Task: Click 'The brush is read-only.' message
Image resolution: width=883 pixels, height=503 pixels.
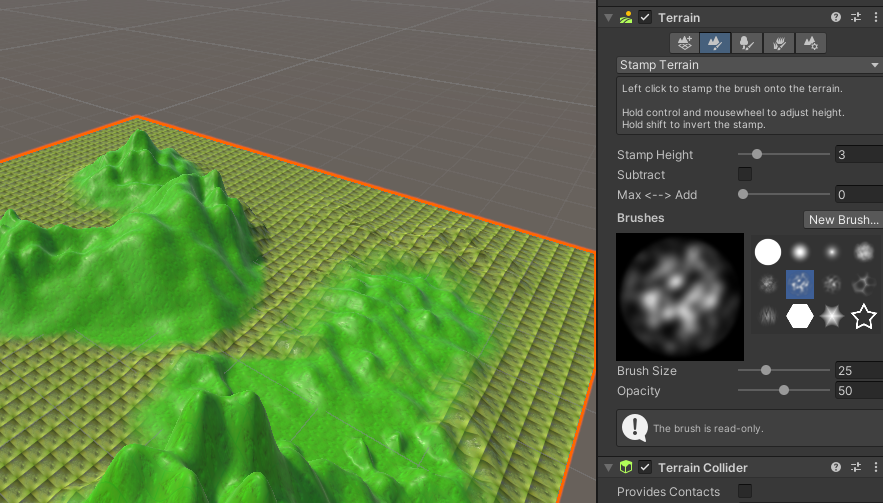Action: (x=708, y=429)
